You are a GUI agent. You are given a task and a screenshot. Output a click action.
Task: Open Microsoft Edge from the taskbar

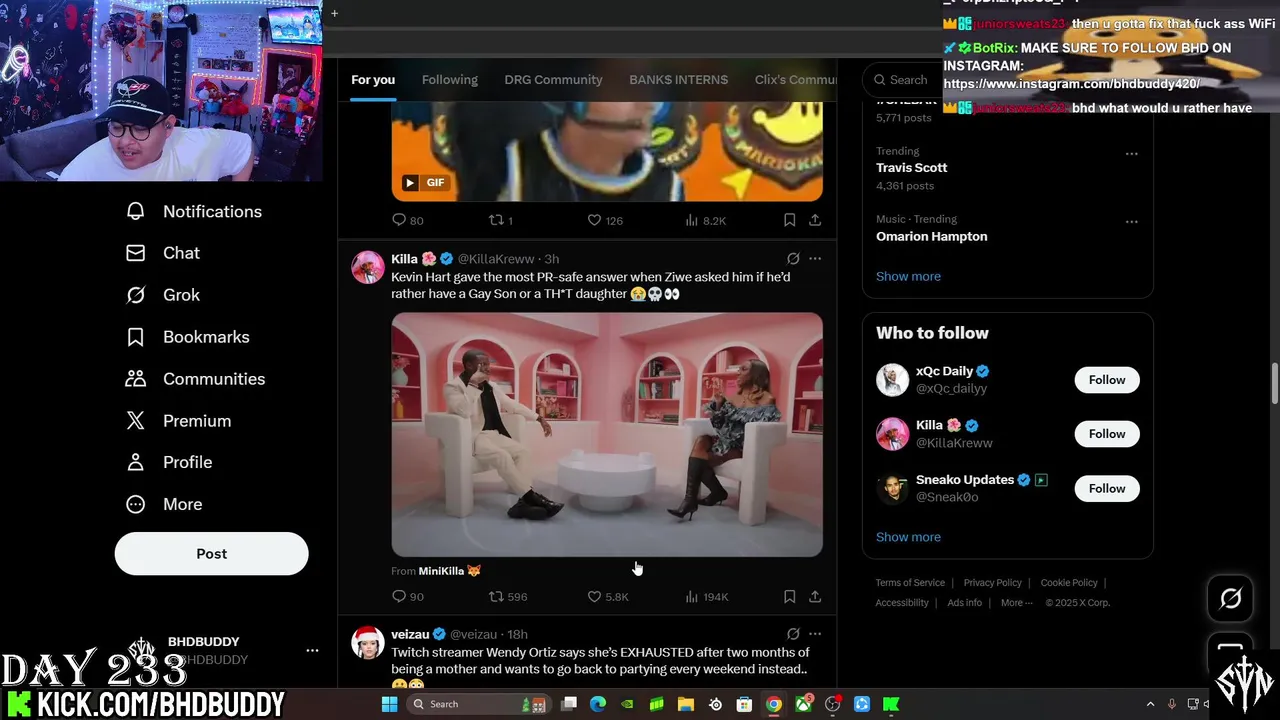tap(598, 704)
